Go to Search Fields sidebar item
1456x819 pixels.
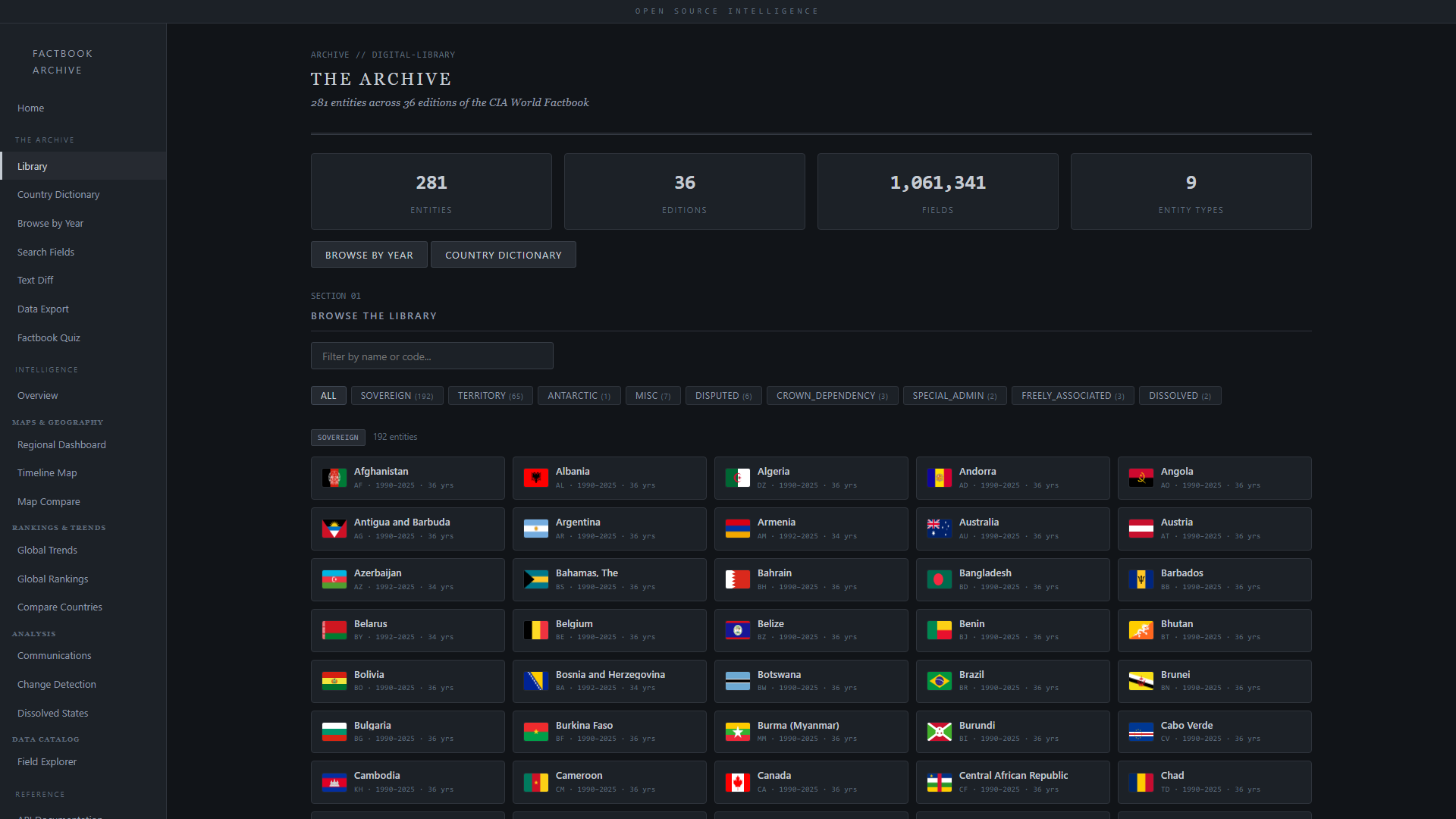(x=45, y=252)
